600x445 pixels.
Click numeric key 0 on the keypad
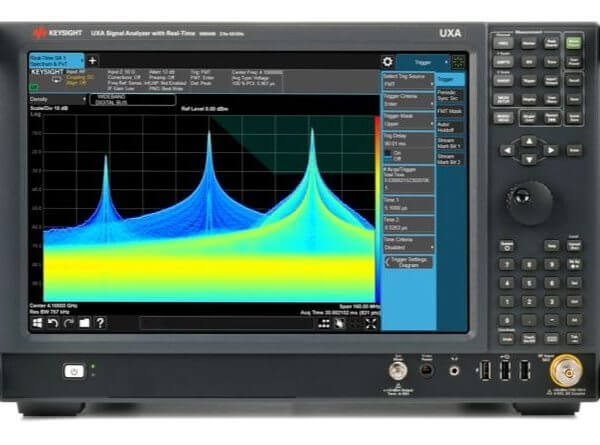(x=507, y=321)
